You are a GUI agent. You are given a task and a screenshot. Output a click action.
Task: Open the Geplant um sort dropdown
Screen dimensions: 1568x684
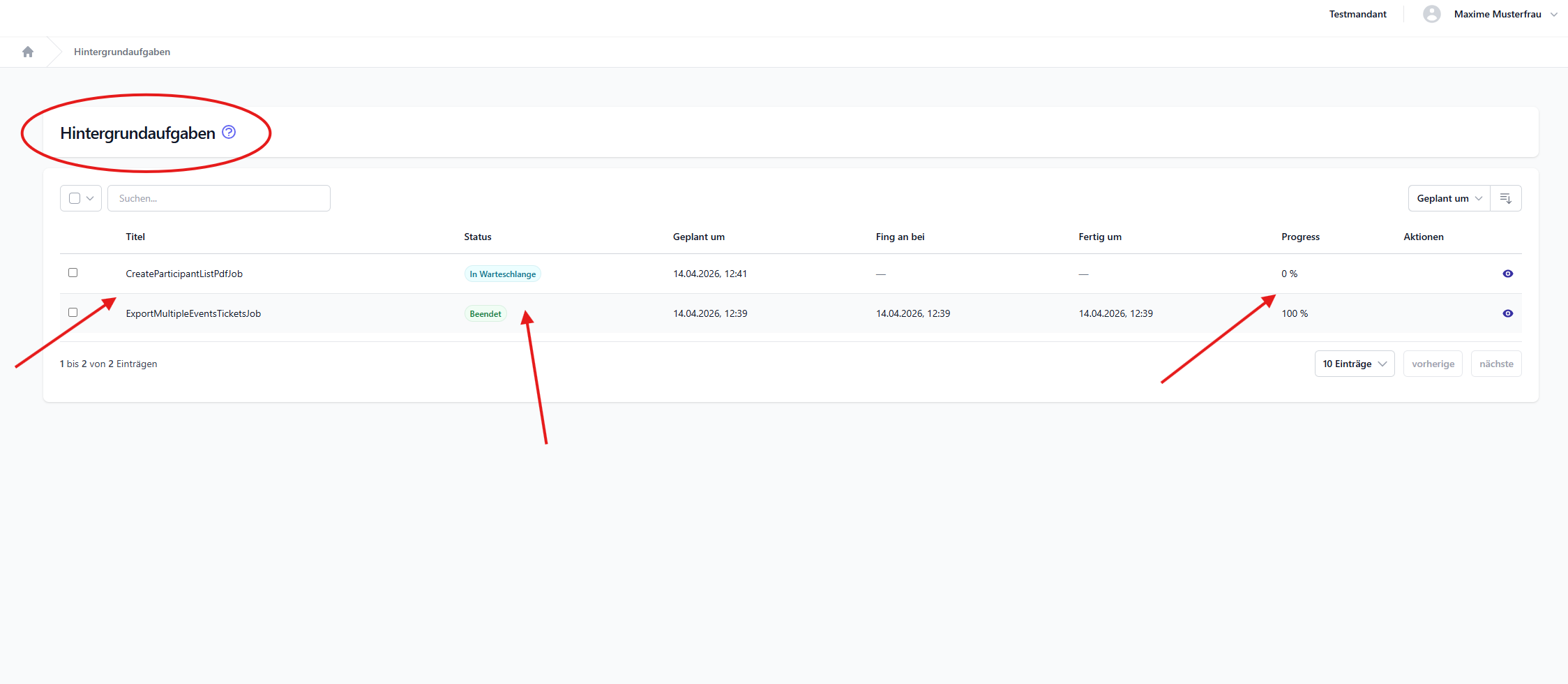pos(1449,198)
